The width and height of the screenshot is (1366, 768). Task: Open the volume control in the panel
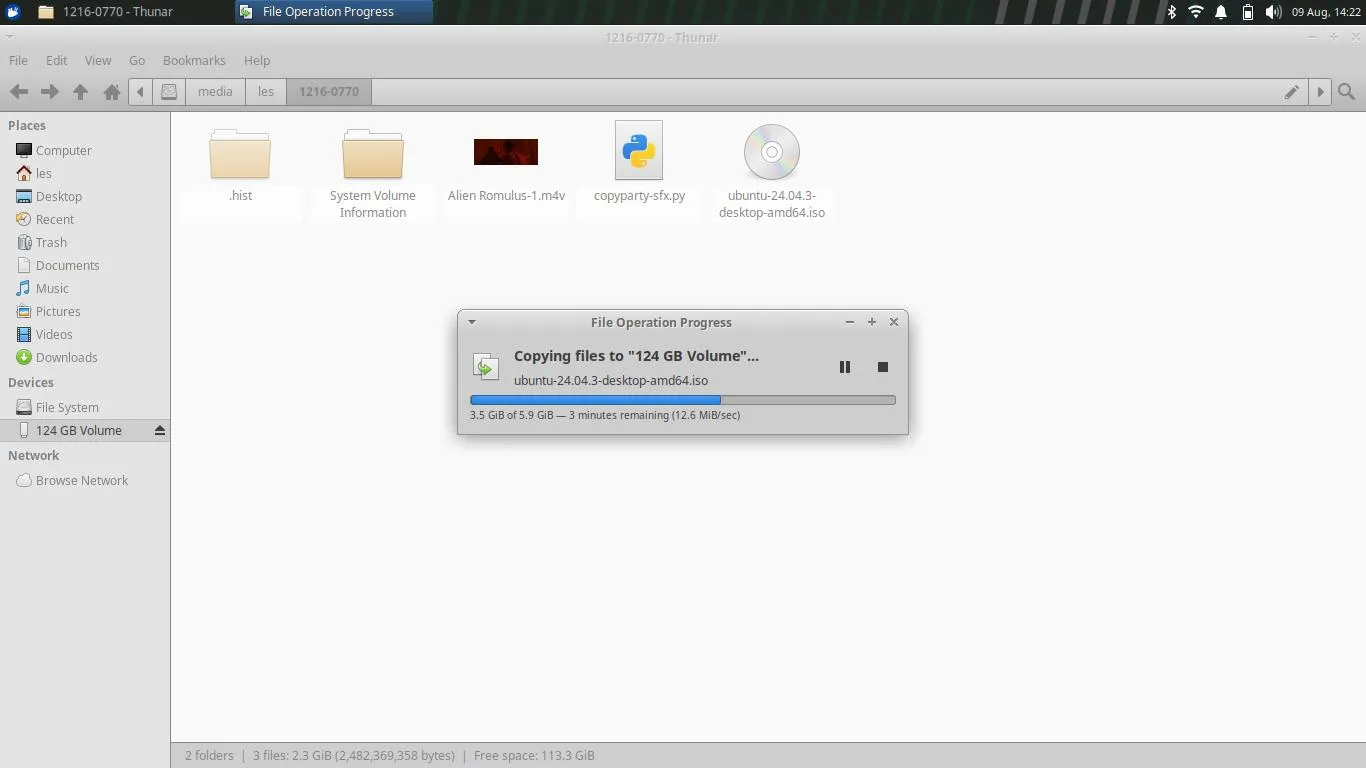click(1272, 12)
